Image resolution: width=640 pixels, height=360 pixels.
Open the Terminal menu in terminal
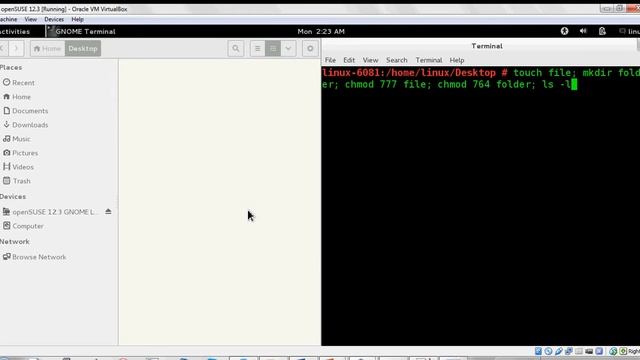tap(429, 60)
